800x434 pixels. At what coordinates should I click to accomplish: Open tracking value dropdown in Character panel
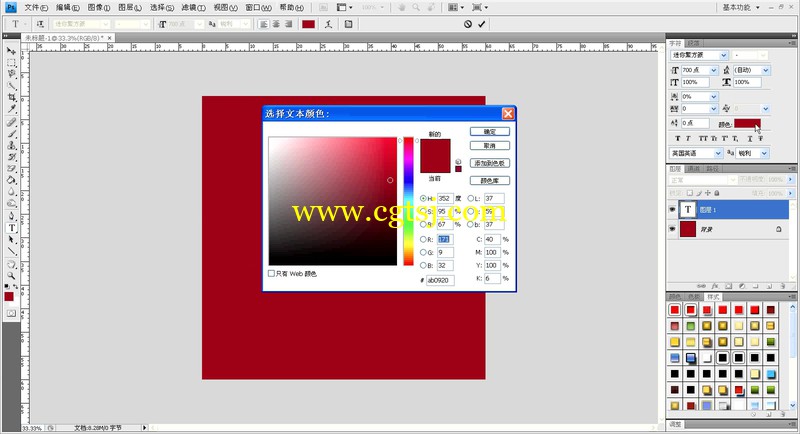tap(713, 109)
